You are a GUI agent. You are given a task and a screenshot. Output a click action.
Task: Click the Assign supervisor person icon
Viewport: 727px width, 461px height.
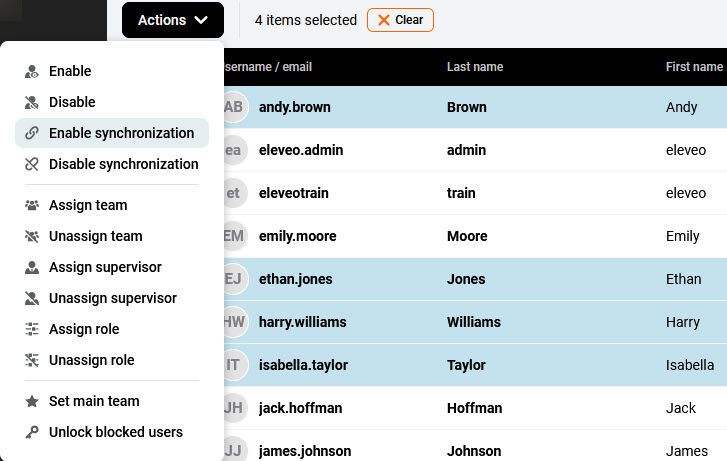tap(32, 267)
